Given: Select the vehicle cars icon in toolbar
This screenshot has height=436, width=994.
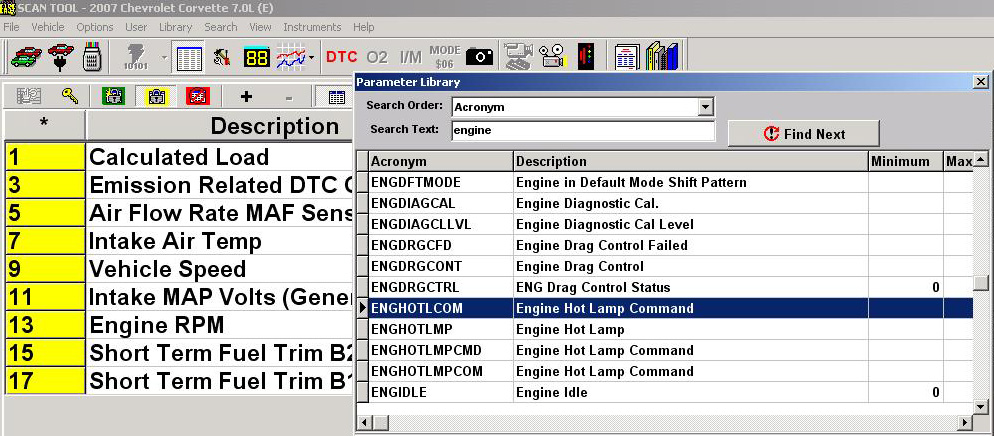Looking at the screenshot, I should pos(24,58).
